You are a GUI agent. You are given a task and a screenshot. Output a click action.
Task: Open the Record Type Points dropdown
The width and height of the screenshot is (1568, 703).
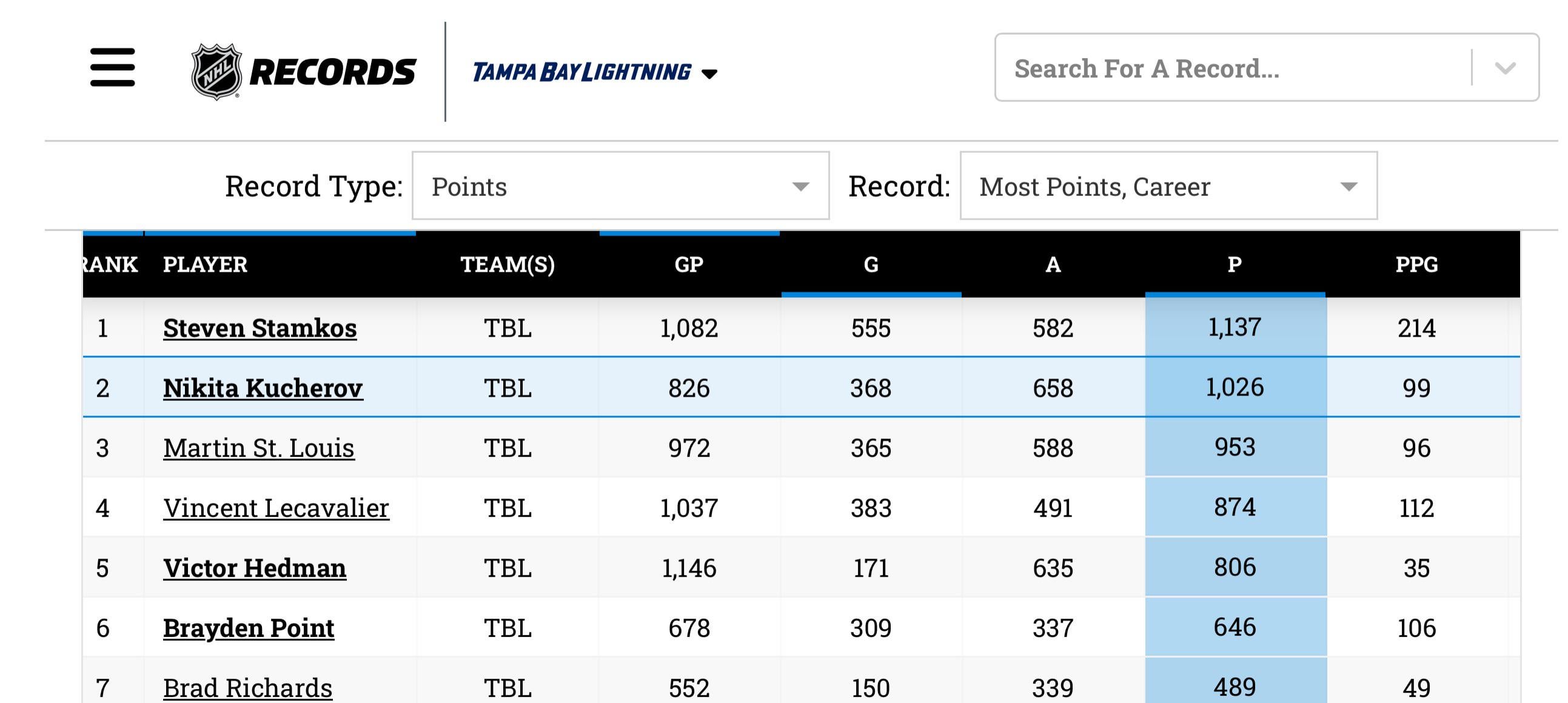[x=620, y=186]
